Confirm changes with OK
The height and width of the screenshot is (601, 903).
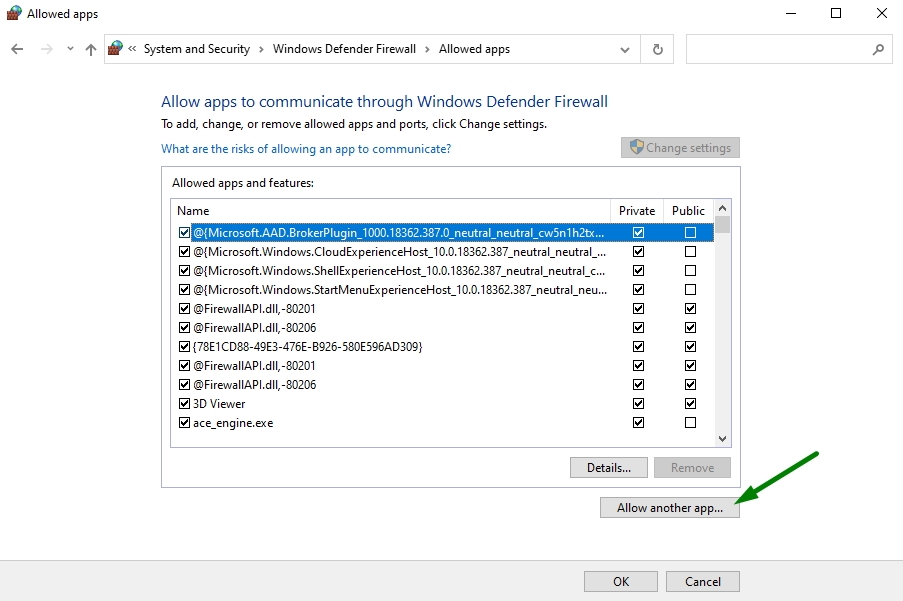(621, 581)
